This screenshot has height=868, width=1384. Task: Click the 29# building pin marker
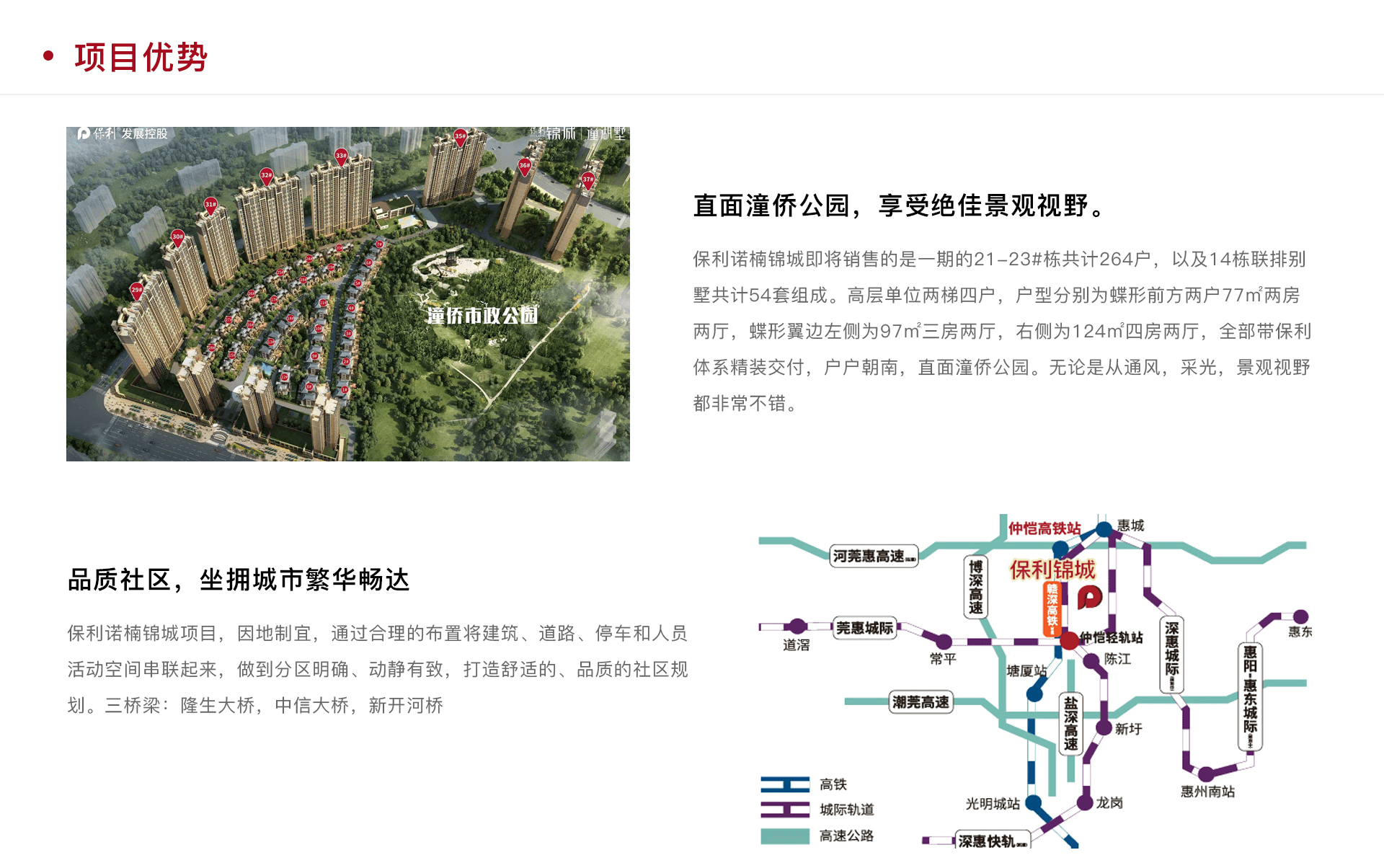(x=136, y=291)
